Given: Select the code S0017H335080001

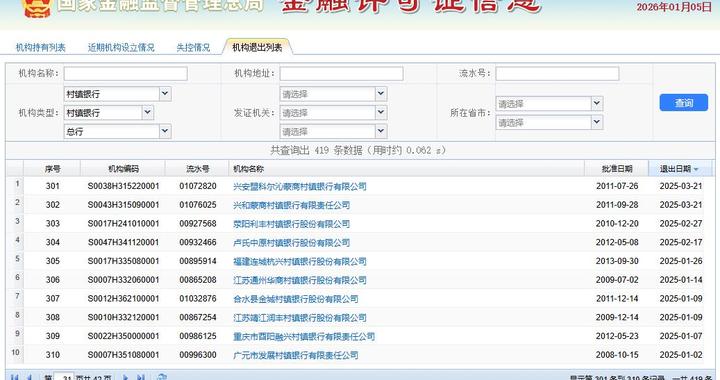Looking at the screenshot, I should pos(123,261).
